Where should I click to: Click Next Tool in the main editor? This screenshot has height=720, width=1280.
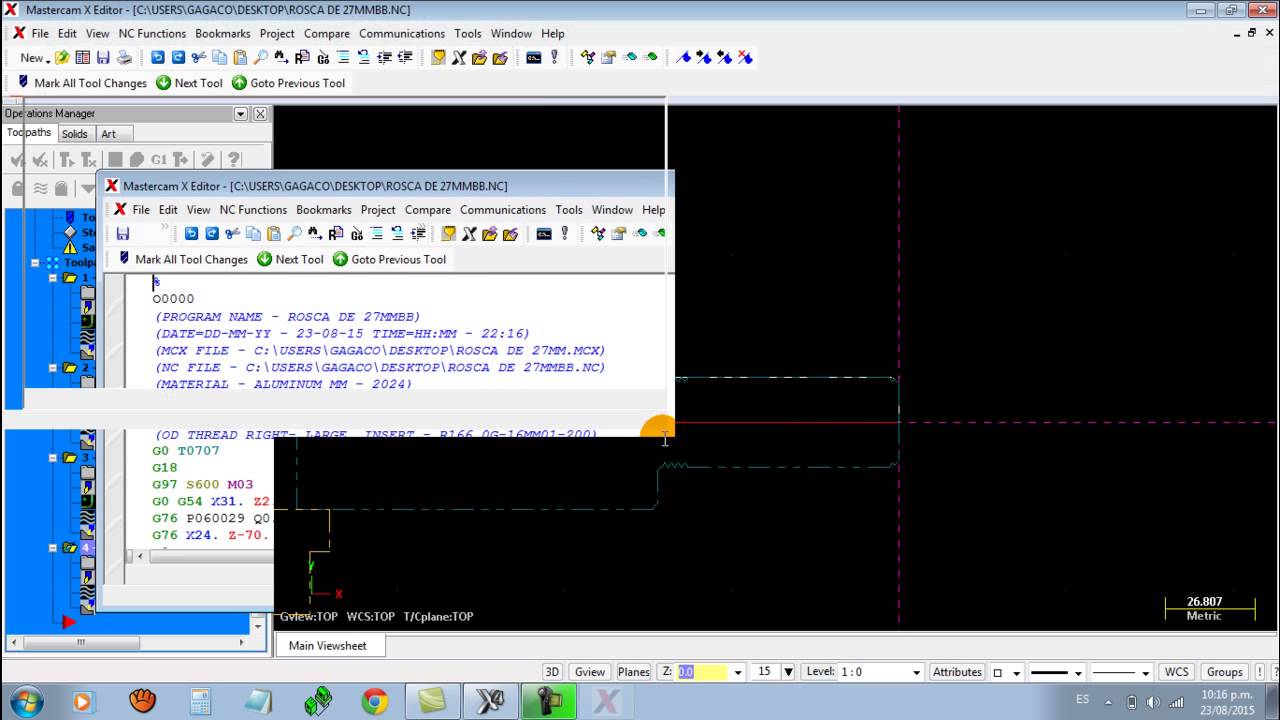[x=190, y=83]
